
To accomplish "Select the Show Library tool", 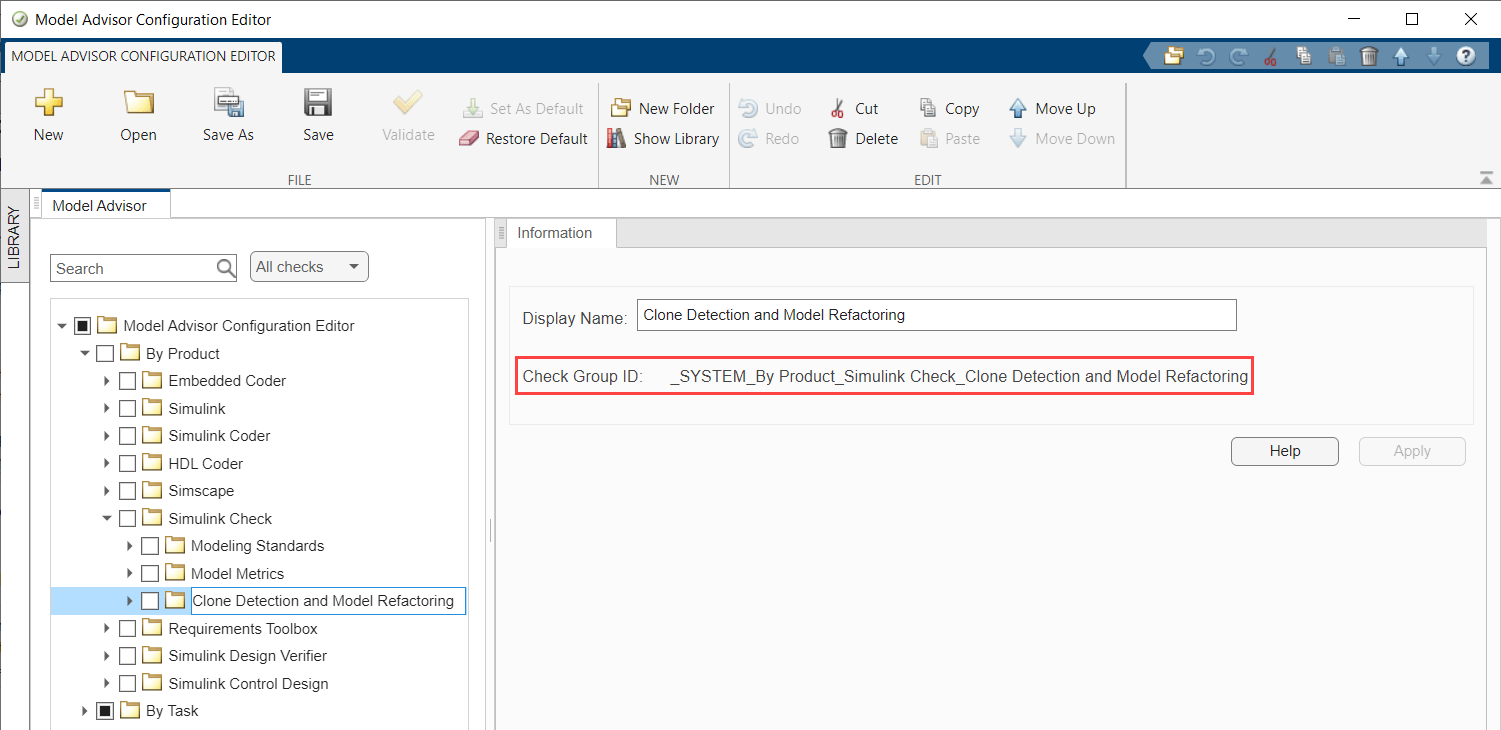I will [x=663, y=138].
